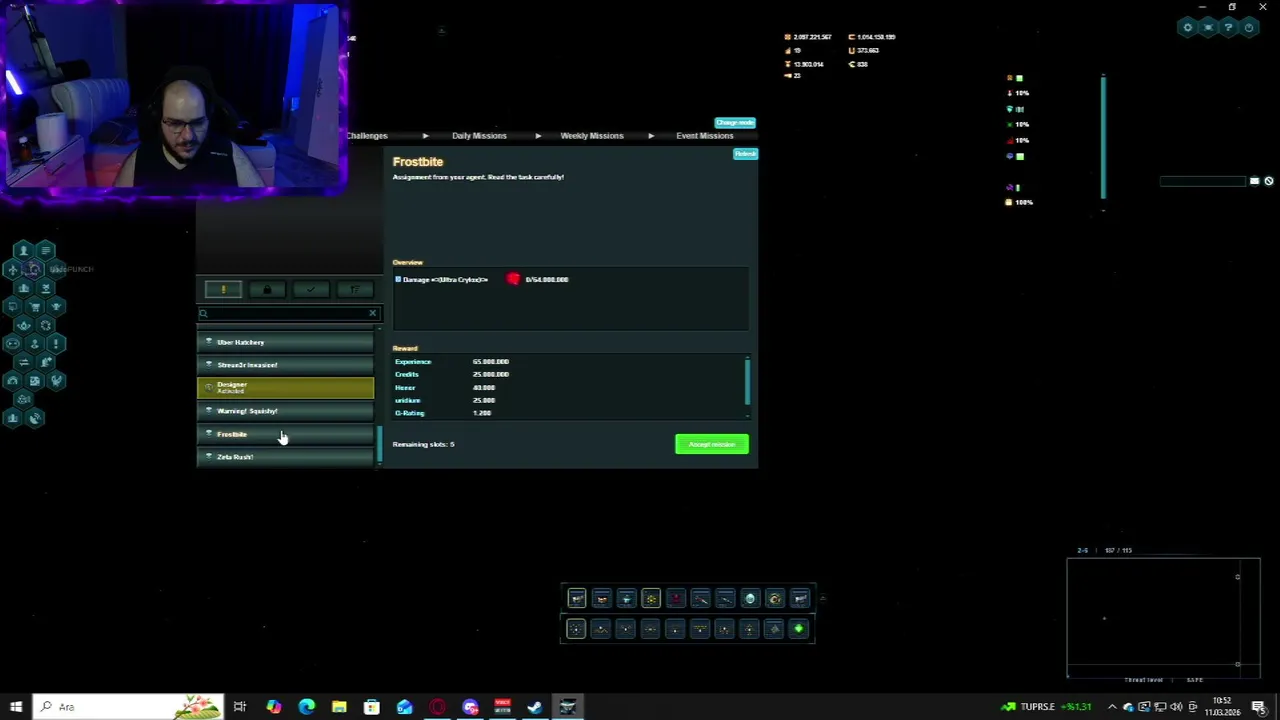Click the Accept mission button

(712, 444)
